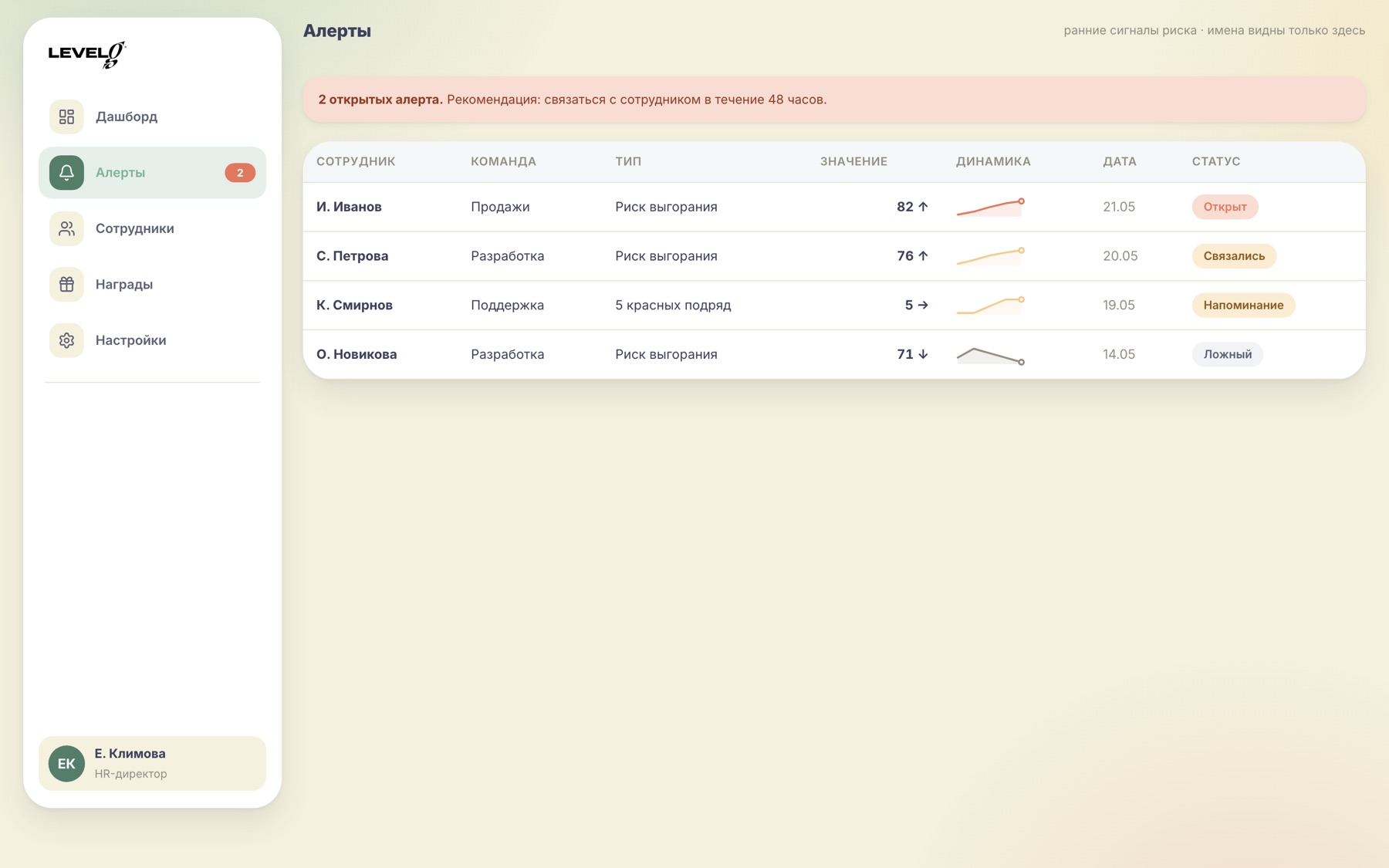This screenshot has width=1389, height=868.
Task: Click the Алерты page heading
Action: coord(337,31)
